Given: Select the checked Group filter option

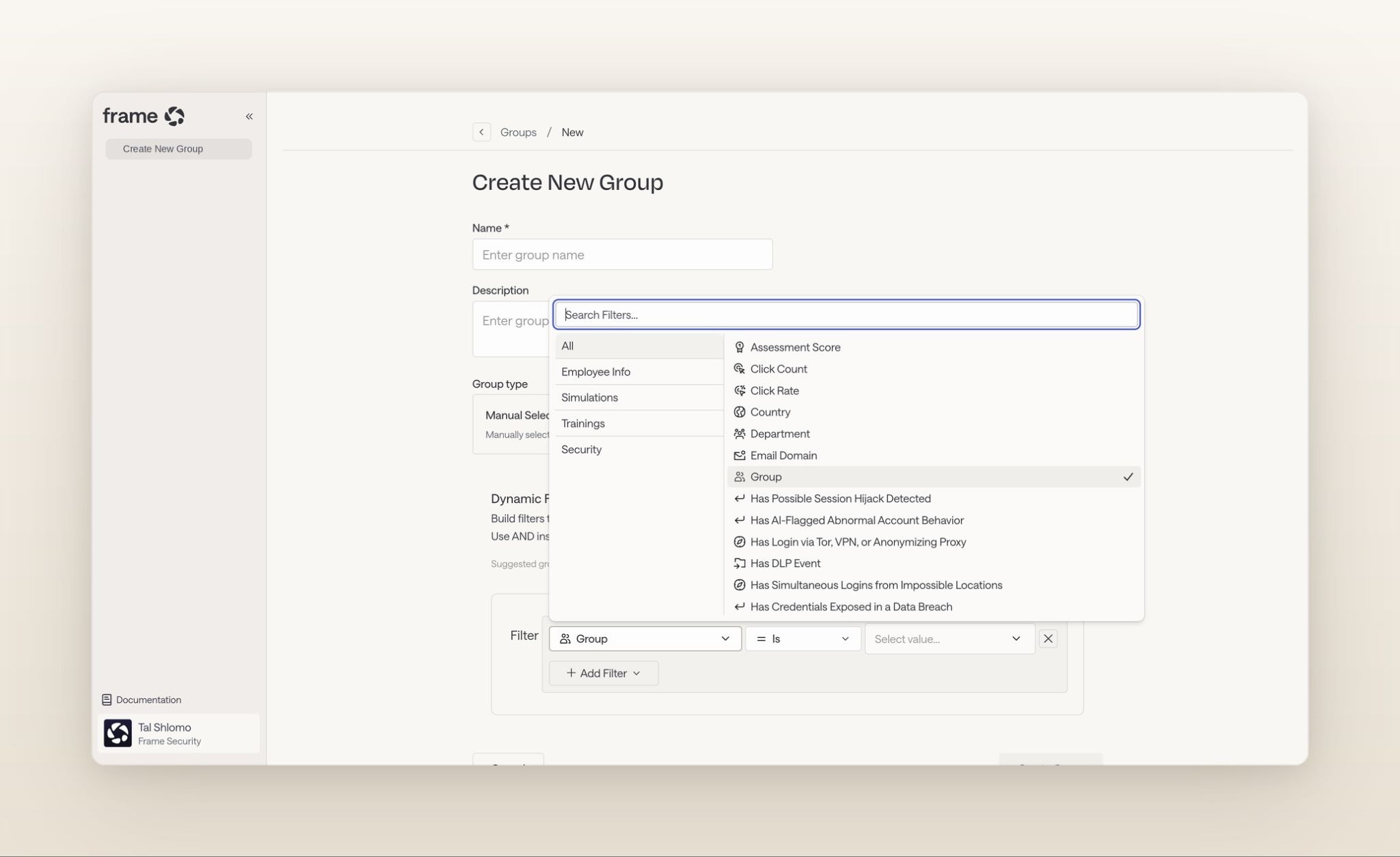Looking at the screenshot, I should point(934,477).
